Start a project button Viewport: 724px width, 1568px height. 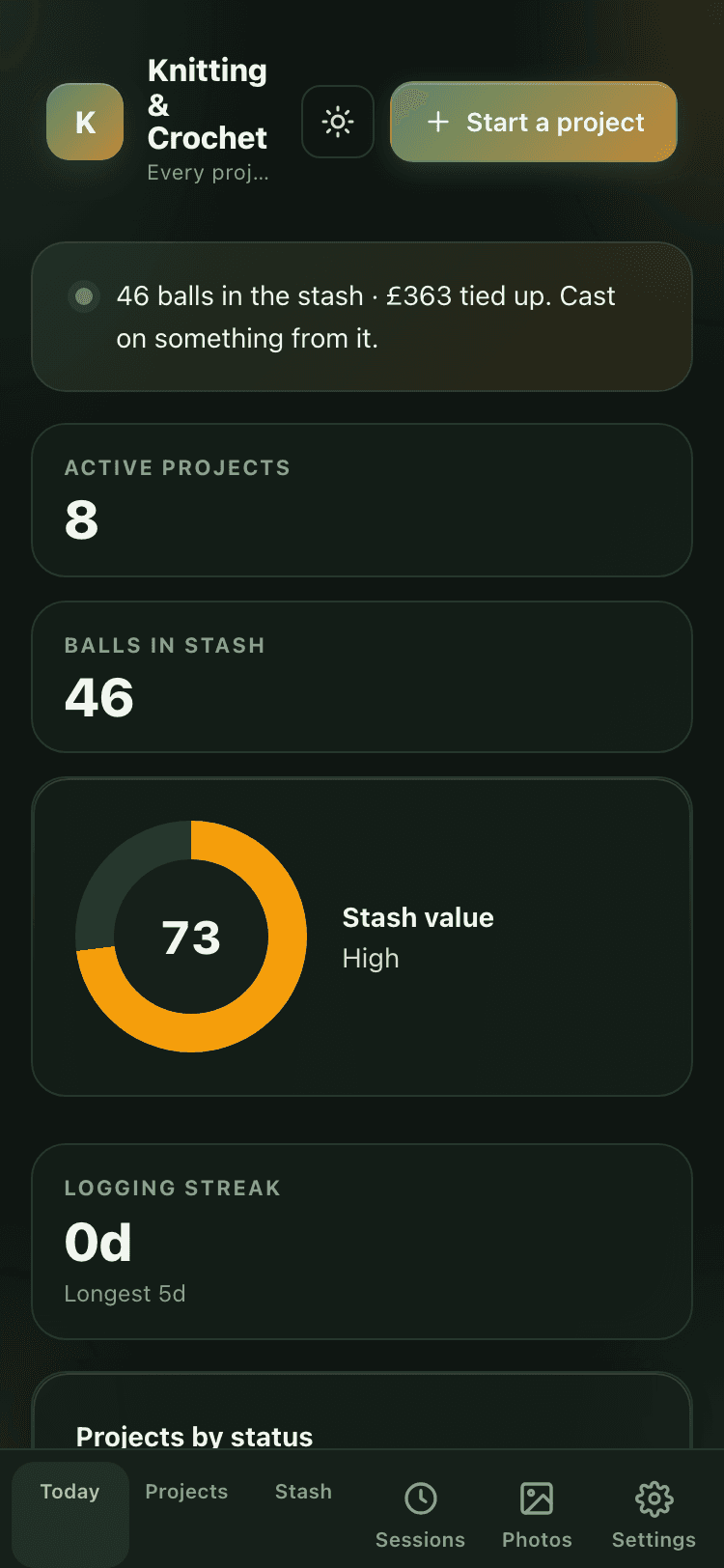point(534,122)
